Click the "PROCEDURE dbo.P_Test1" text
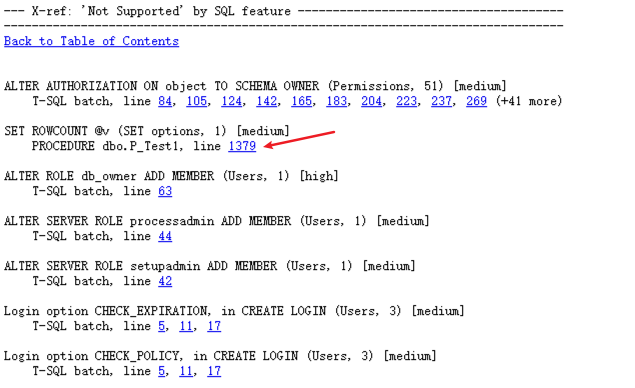Viewport: 635px width, 388px height. 105,146
